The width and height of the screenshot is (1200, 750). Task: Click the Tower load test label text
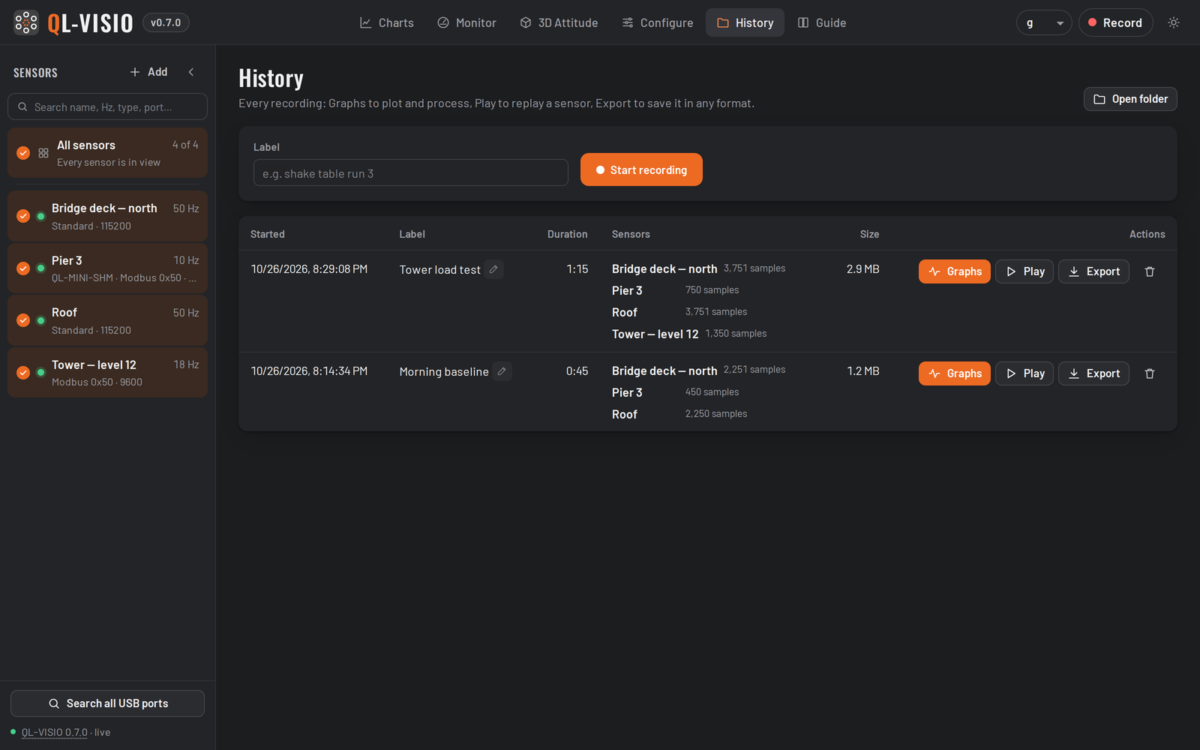tap(440, 270)
